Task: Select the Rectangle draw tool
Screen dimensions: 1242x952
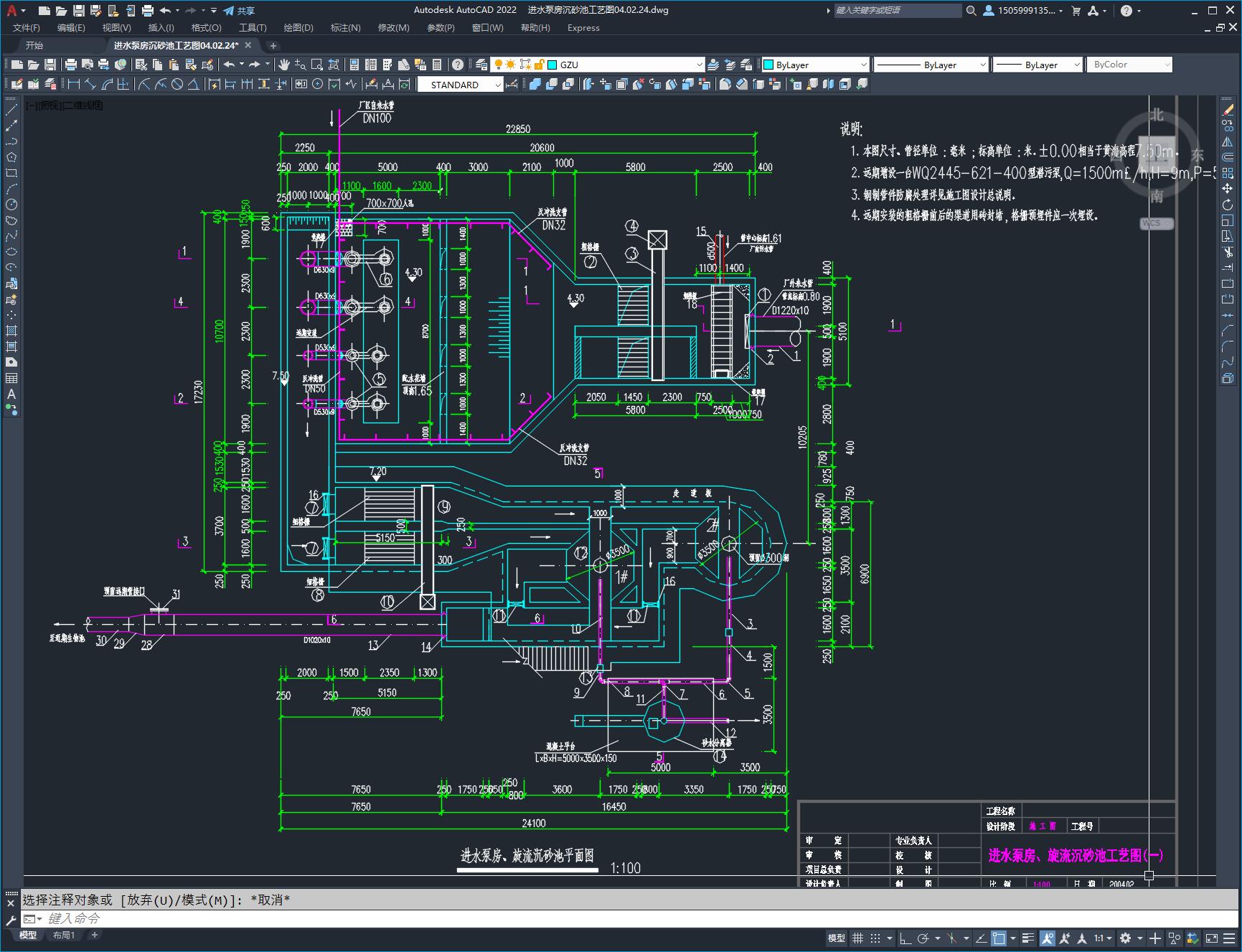Action: pyautogui.click(x=11, y=173)
